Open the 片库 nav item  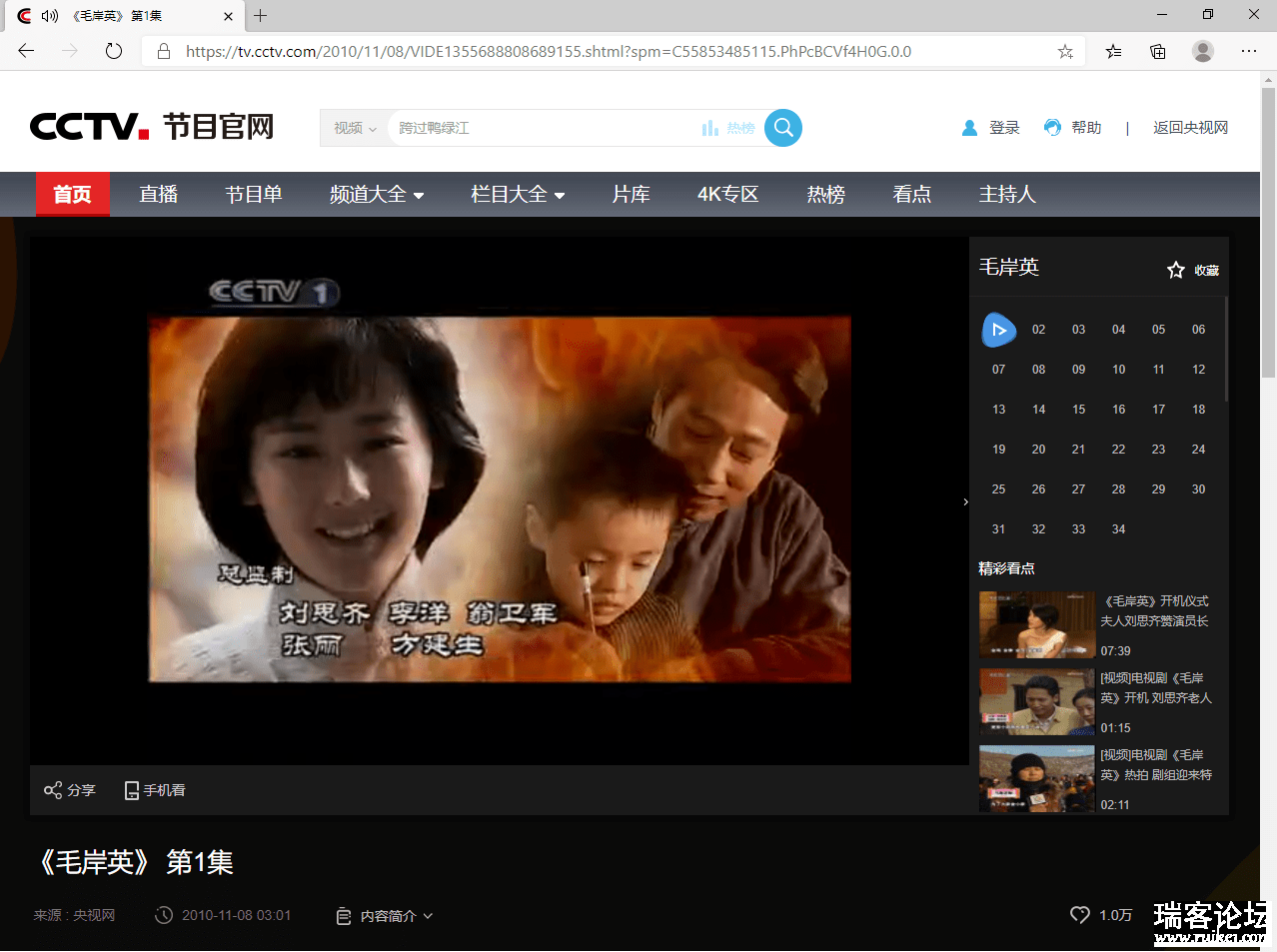(632, 195)
